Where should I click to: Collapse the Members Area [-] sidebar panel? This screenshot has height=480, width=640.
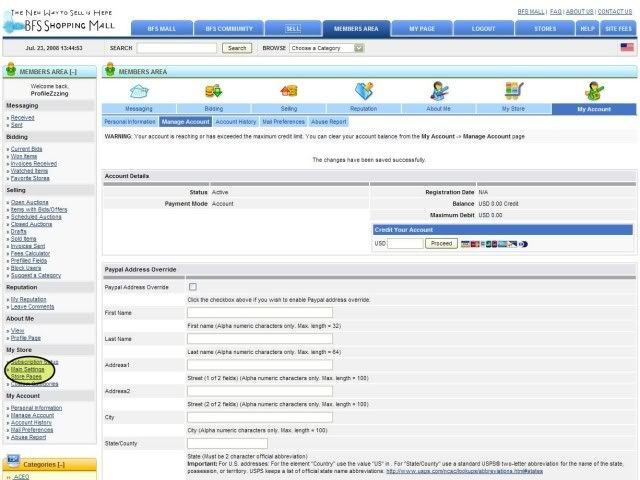pyautogui.click(x=48, y=72)
